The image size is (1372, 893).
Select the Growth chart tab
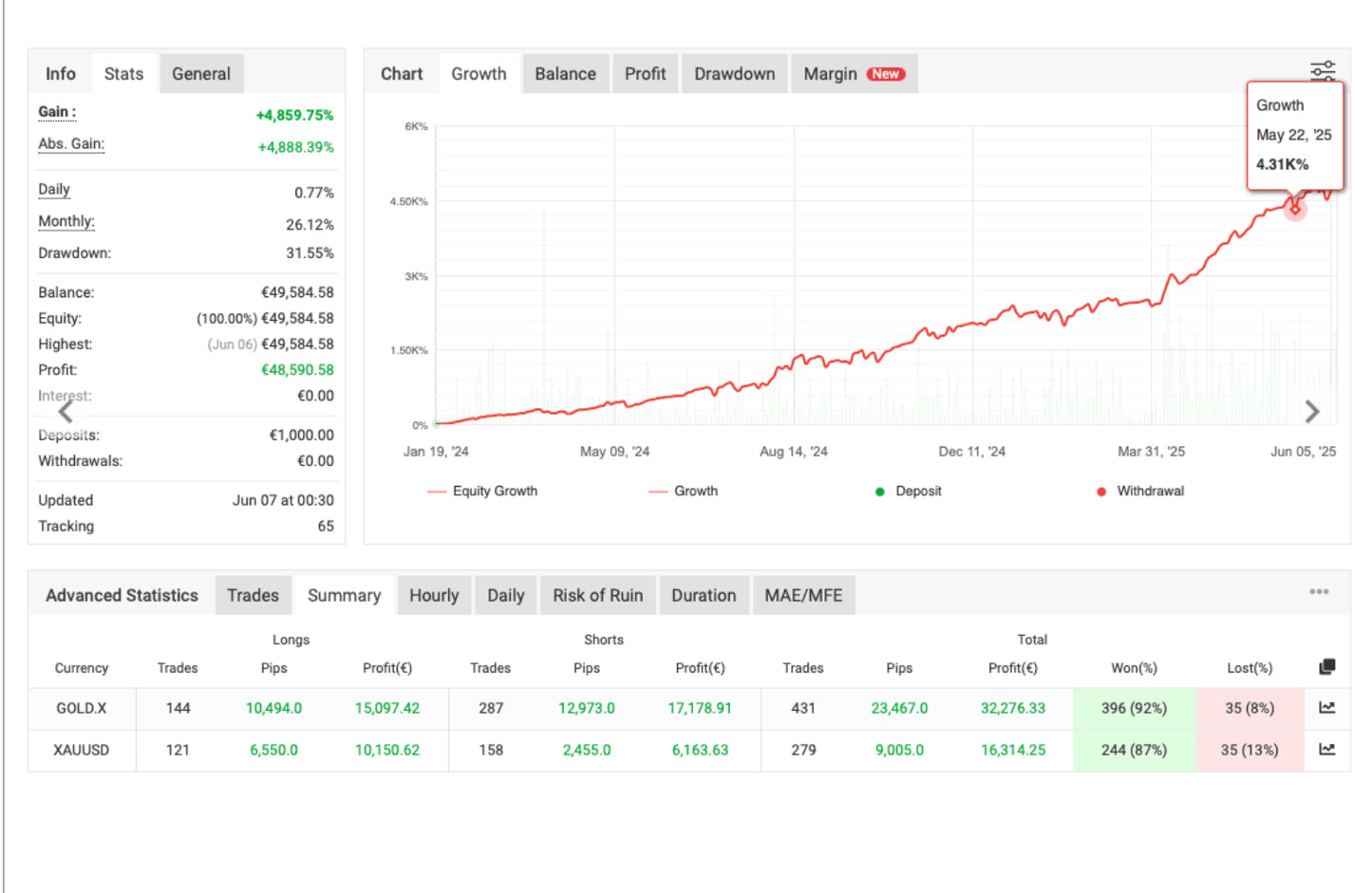click(x=479, y=74)
